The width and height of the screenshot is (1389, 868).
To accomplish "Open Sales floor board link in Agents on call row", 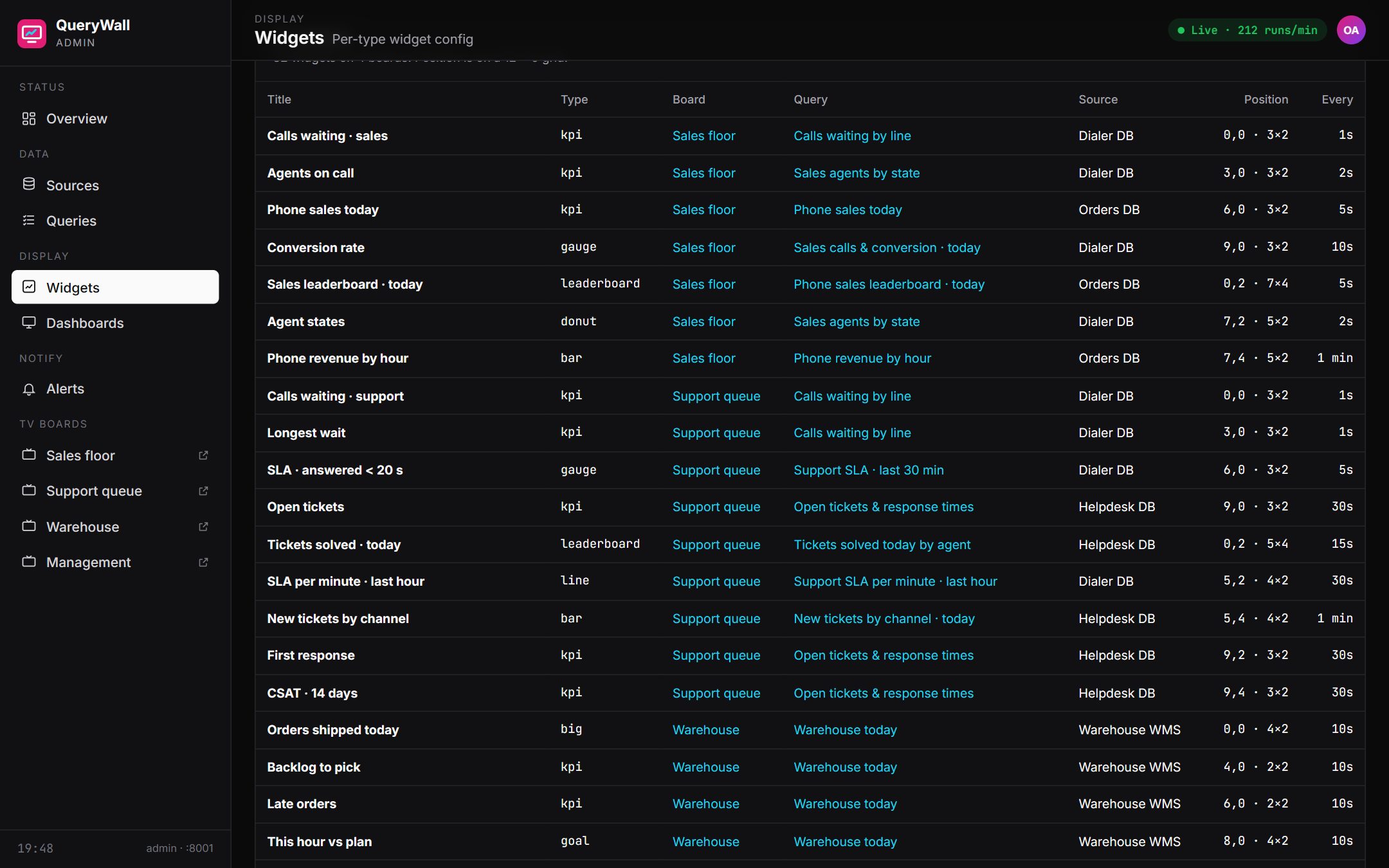I will tap(704, 173).
